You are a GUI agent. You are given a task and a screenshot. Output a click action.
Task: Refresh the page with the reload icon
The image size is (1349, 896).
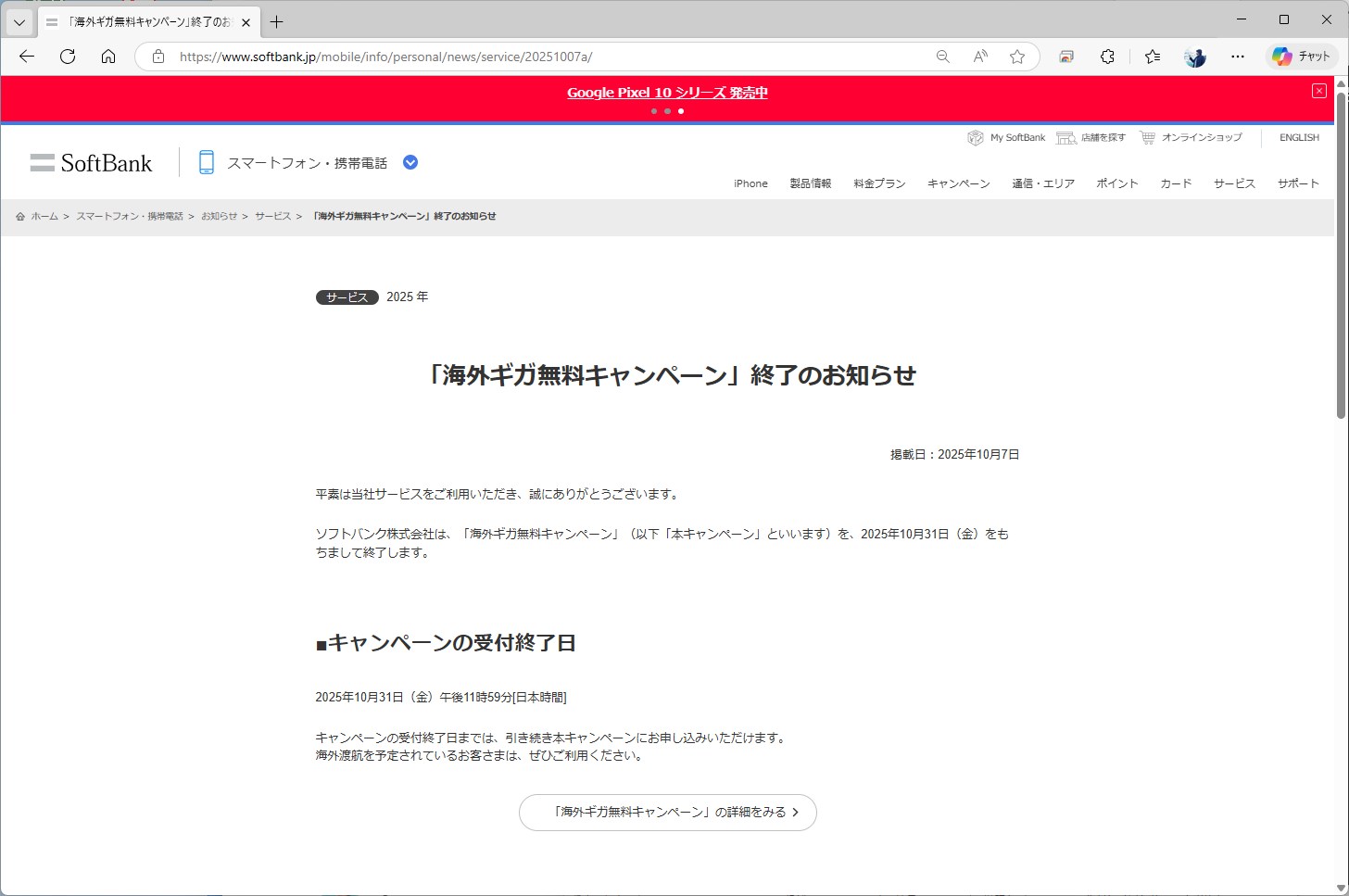67,57
